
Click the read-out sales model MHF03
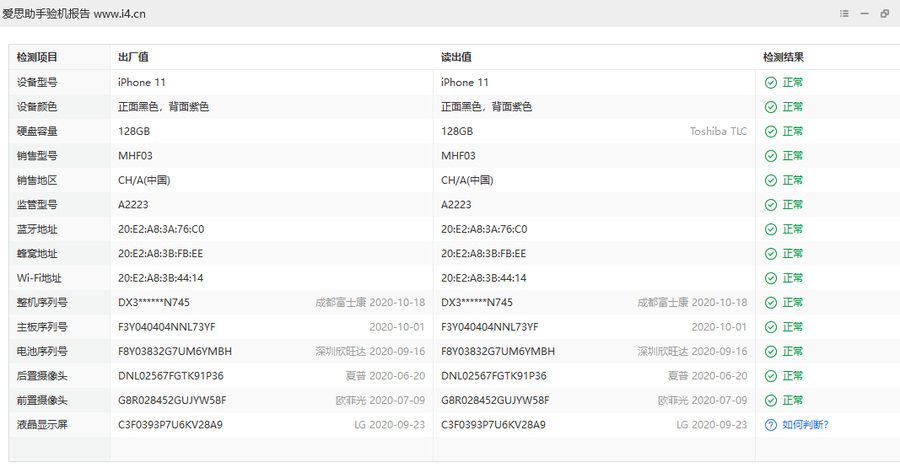tap(458, 156)
